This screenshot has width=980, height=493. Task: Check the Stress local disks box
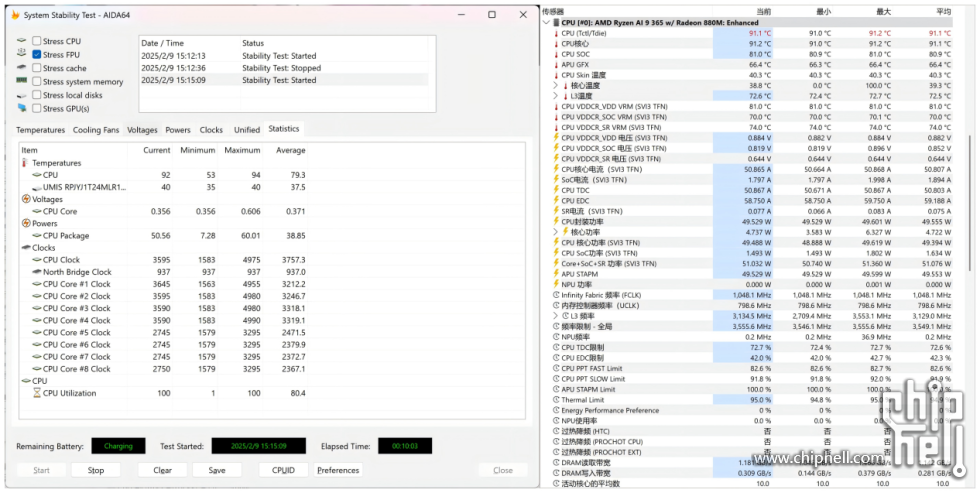click(37, 95)
